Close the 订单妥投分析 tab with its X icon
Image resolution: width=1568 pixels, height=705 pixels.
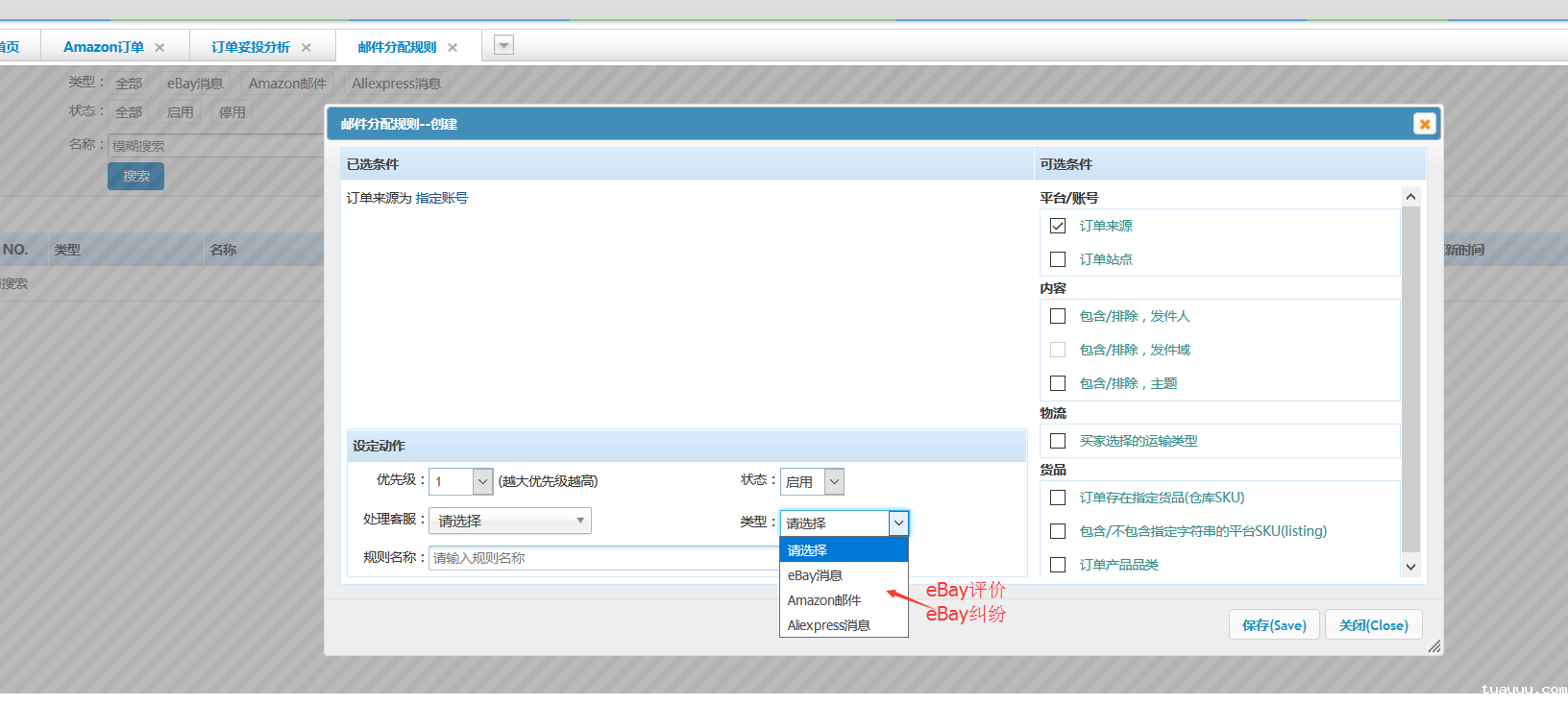click(306, 47)
